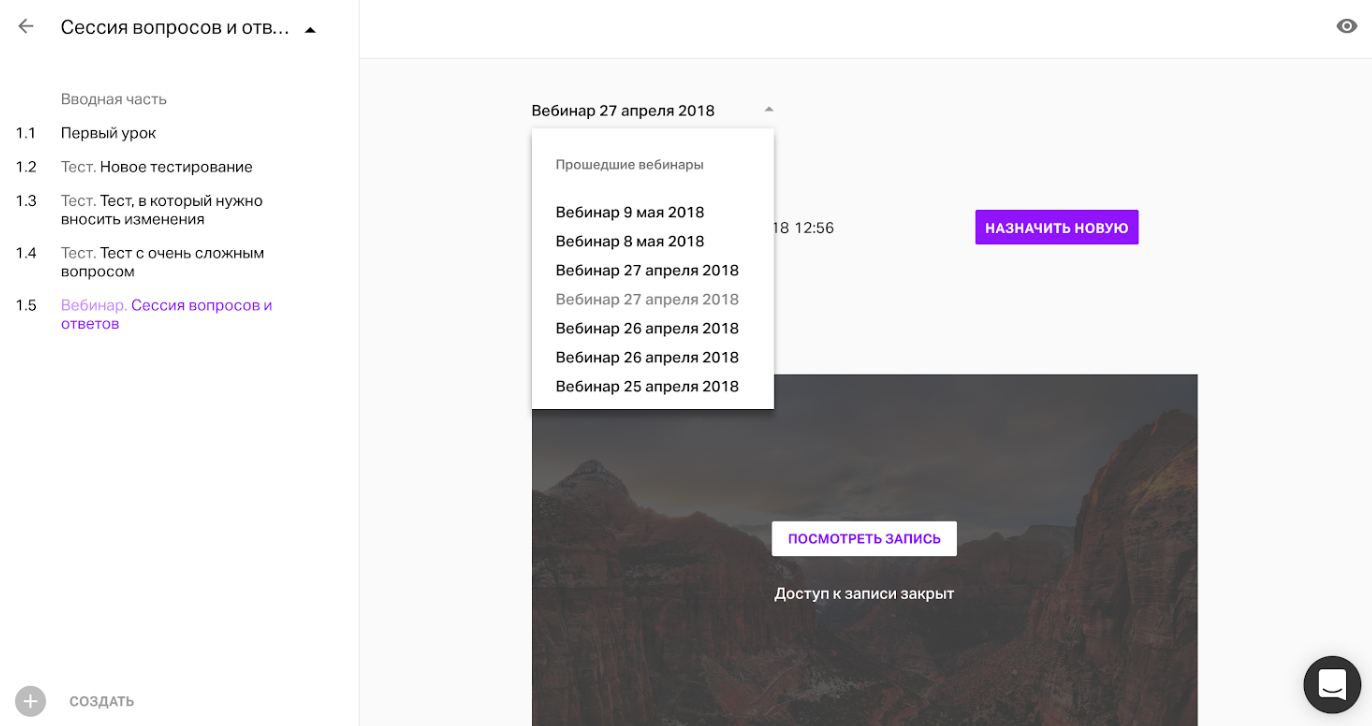Select the greyed Вебинар 27 апреля 2018 entry
Image resolution: width=1372 pixels, height=726 pixels.
pos(647,299)
